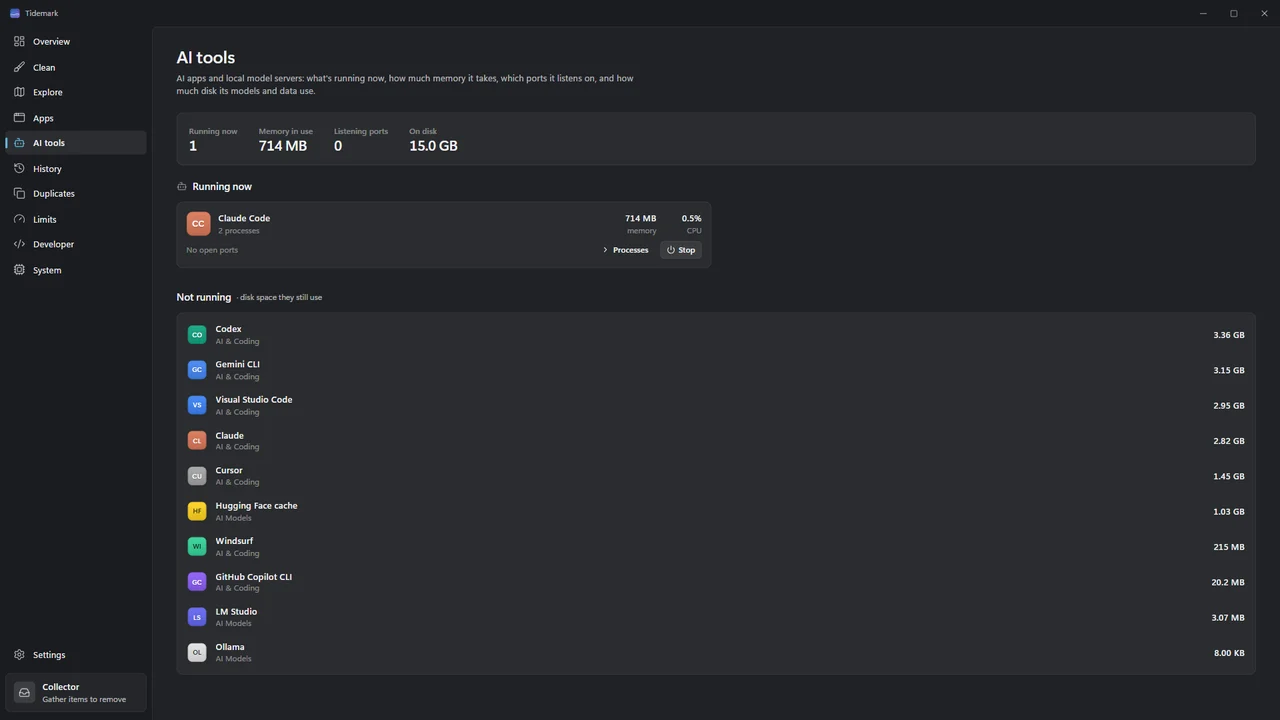Click the Hugging Face cache HF badge
Screen dimensions: 1280x720
[x=197, y=511]
